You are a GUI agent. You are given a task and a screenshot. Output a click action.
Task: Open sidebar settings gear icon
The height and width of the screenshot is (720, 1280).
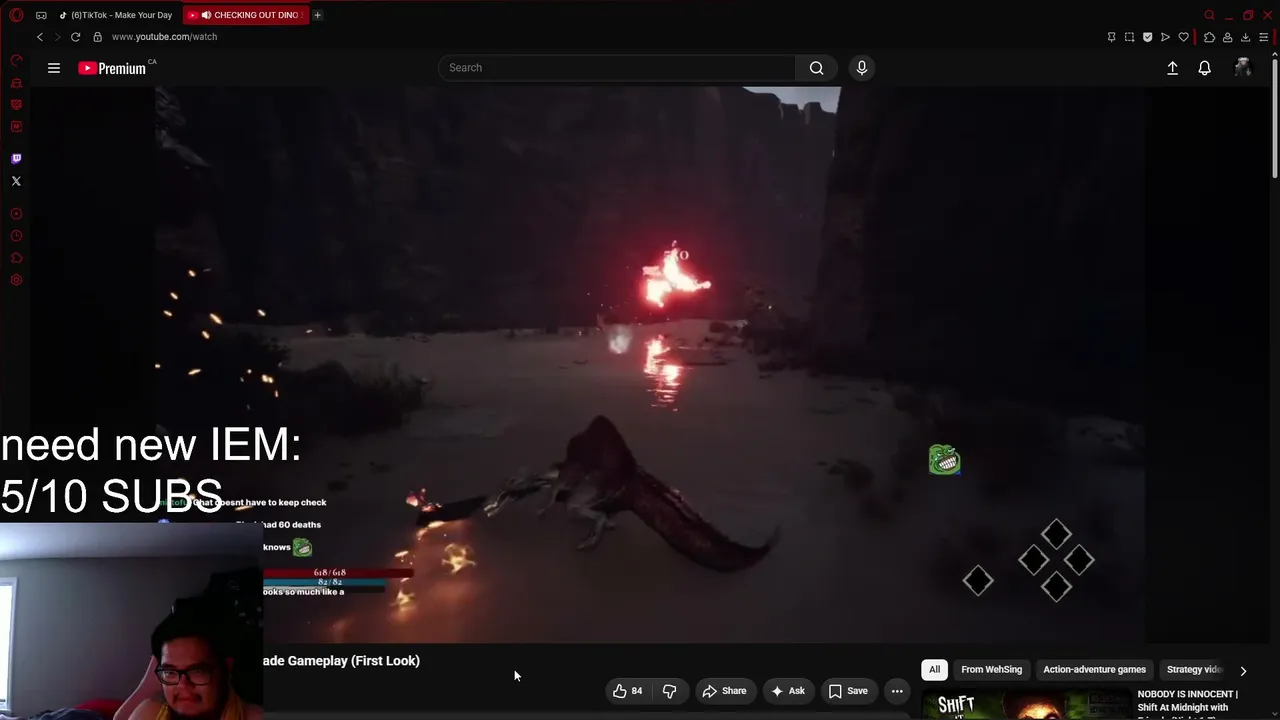16,280
